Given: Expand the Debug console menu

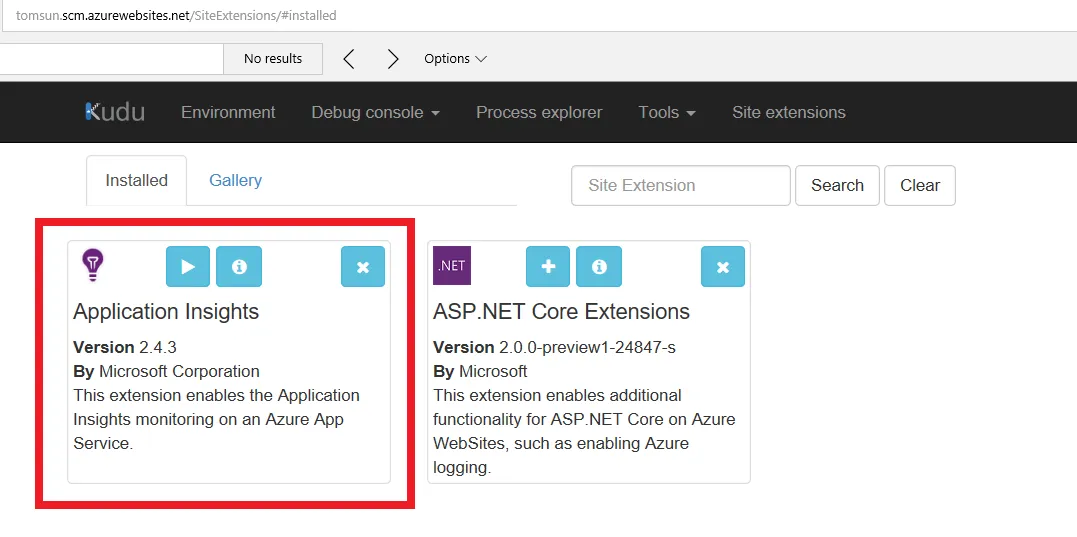Looking at the screenshot, I should (x=376, y=113).
